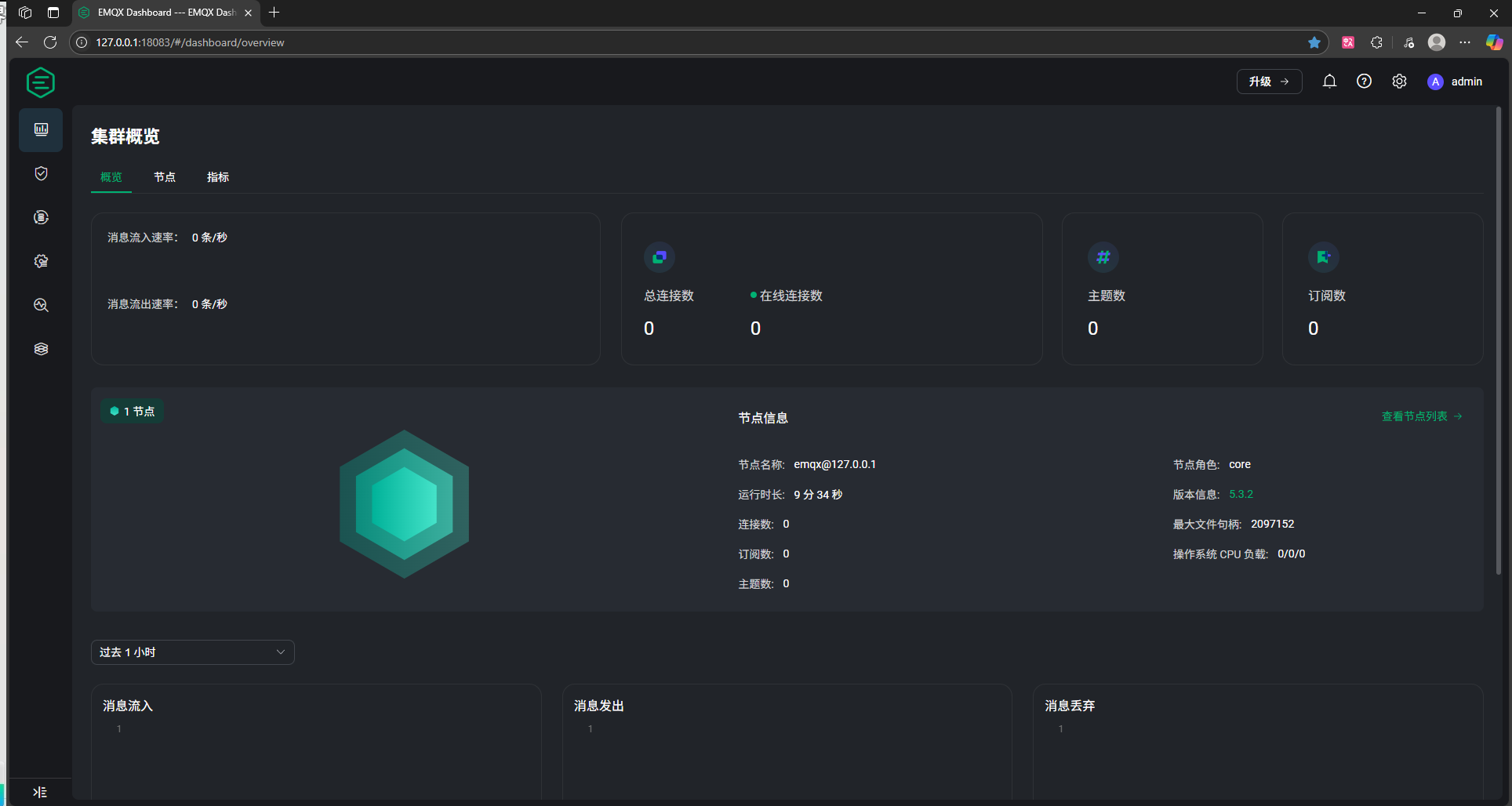This screenshot has height=806, width=1512.
Task: Open the Copilot icon in browser toolbar
Action: [1495, 42]
